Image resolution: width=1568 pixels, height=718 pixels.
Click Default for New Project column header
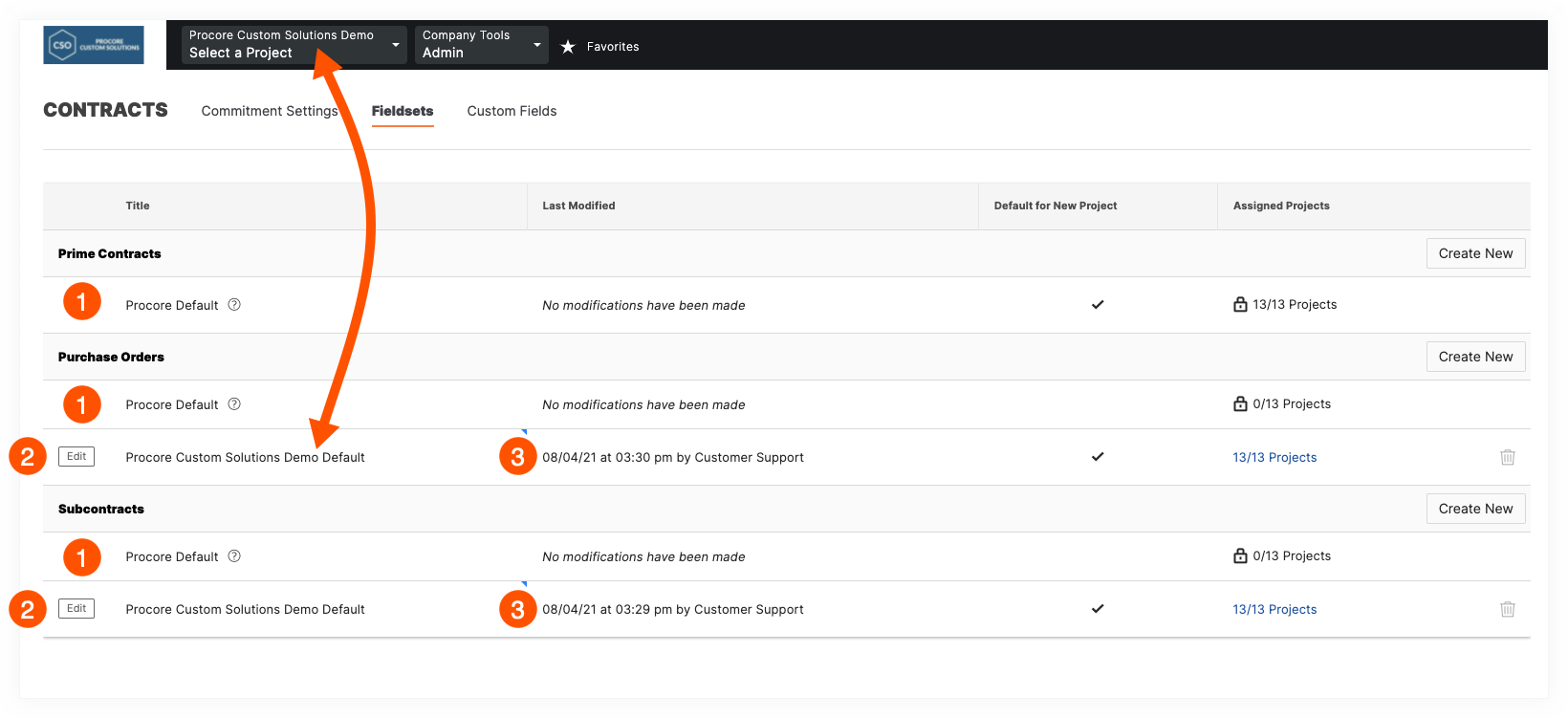point(1056,206)
